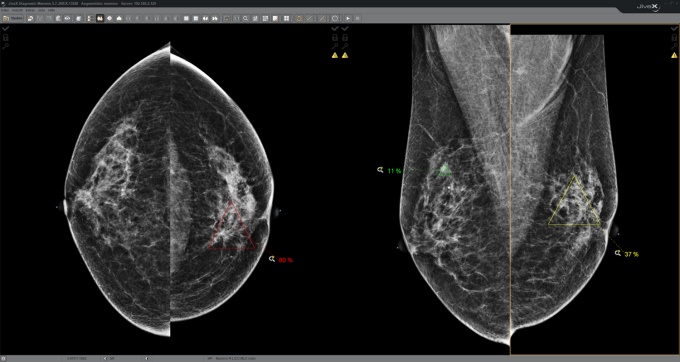Screen dimensions: 680x362
Task: Click the second white square layout icon
Action: (x=196, y=19)
